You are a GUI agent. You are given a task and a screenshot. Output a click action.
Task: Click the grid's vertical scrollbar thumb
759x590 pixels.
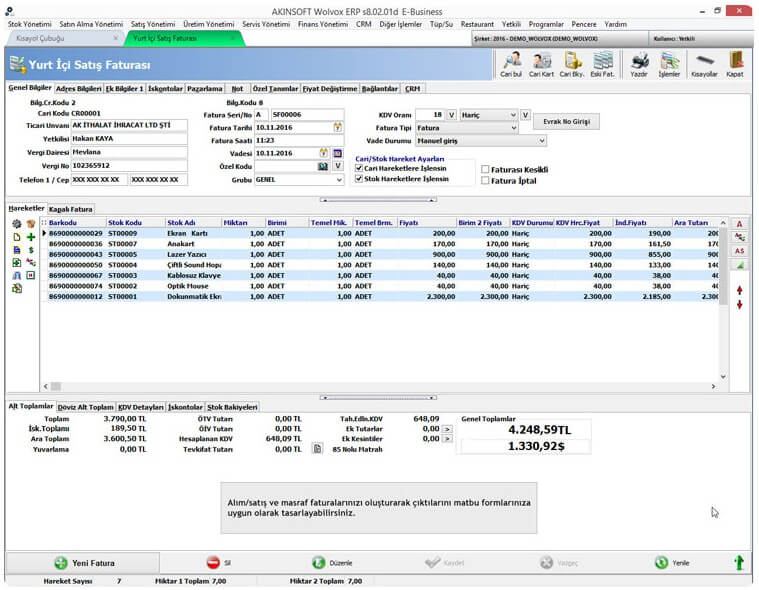[723, 267]
